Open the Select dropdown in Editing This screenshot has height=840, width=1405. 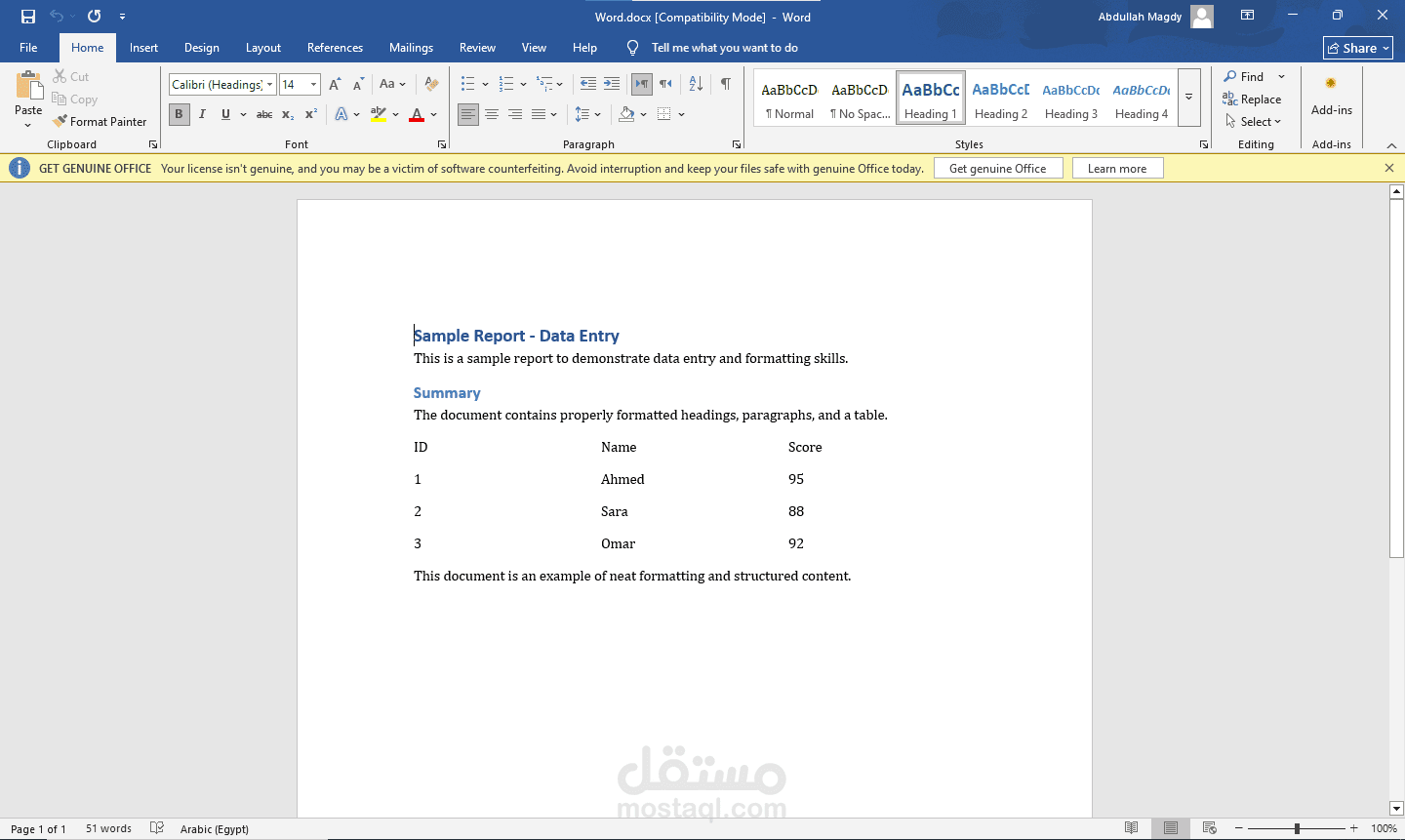coord(1253,122)
